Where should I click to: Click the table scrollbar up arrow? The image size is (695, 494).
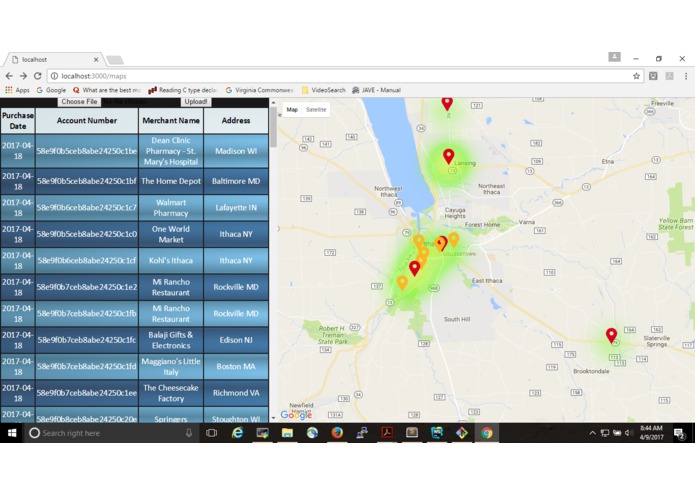tap(273, 102)
